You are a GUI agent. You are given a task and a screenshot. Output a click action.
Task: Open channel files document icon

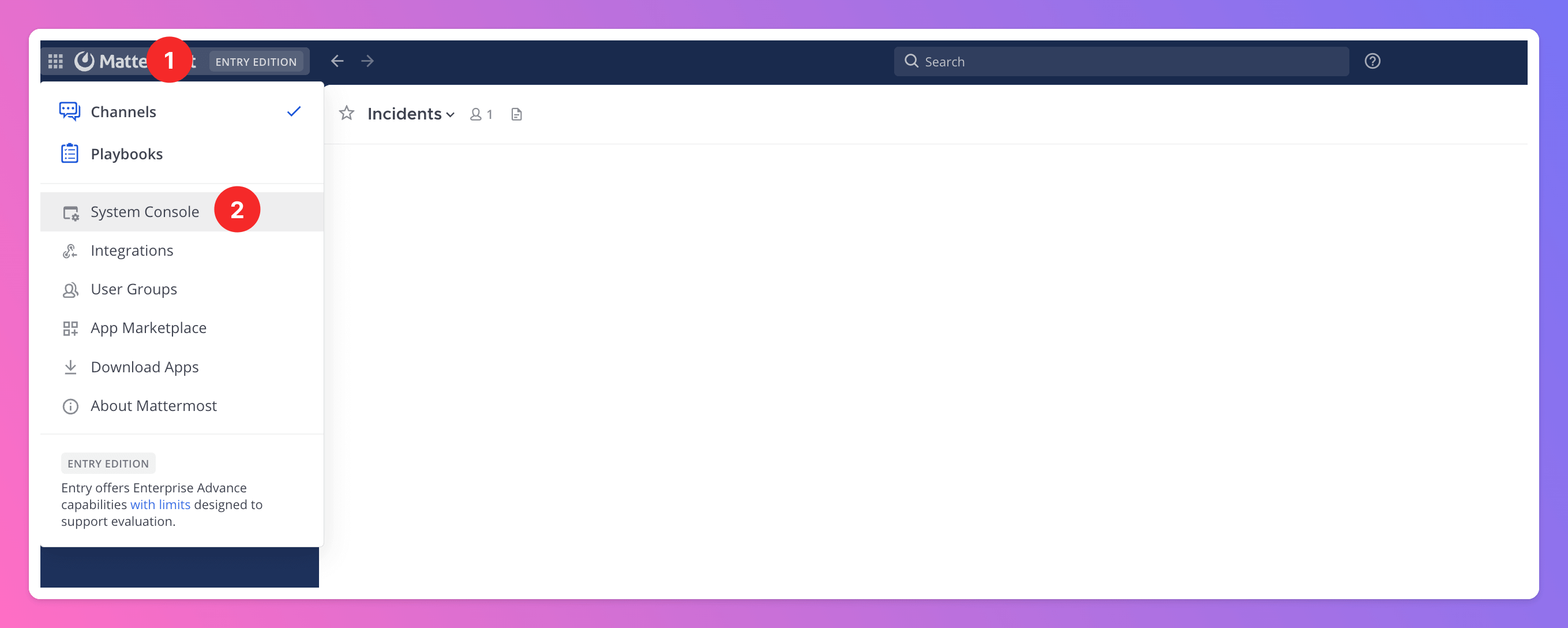516,114
